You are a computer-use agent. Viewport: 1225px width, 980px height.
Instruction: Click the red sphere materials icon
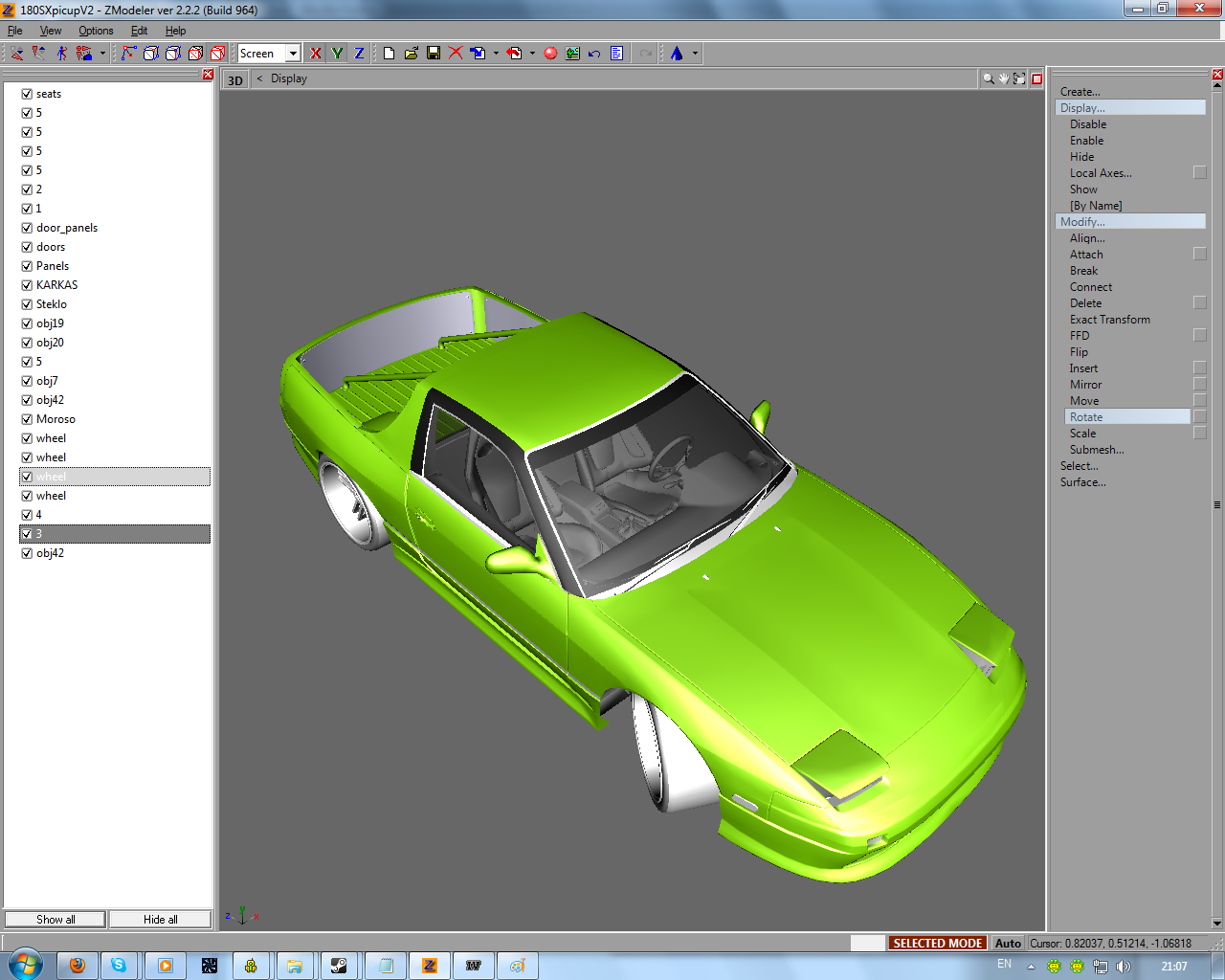(550, 54)
